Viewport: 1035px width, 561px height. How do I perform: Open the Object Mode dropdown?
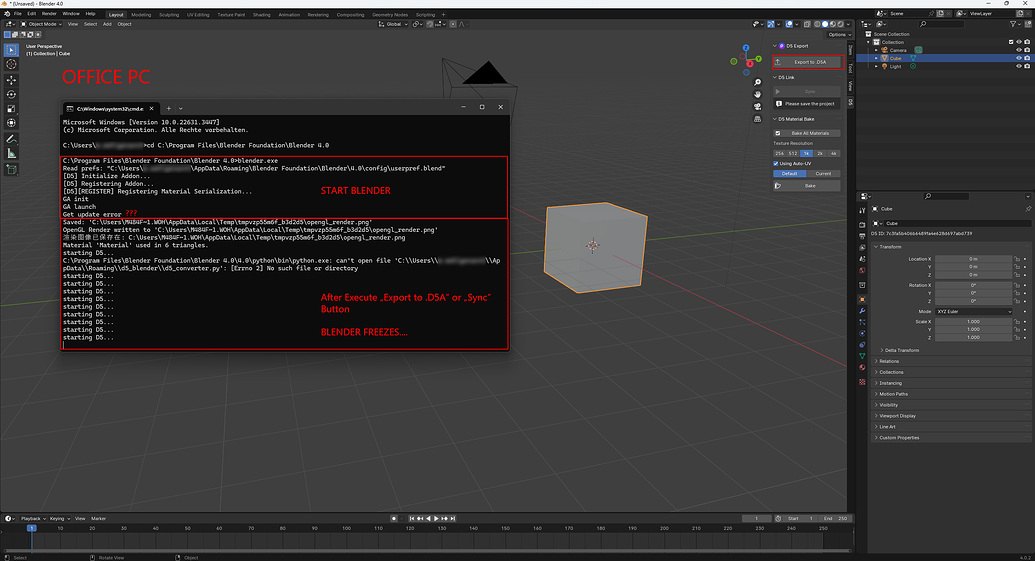(x=41, y=24)
